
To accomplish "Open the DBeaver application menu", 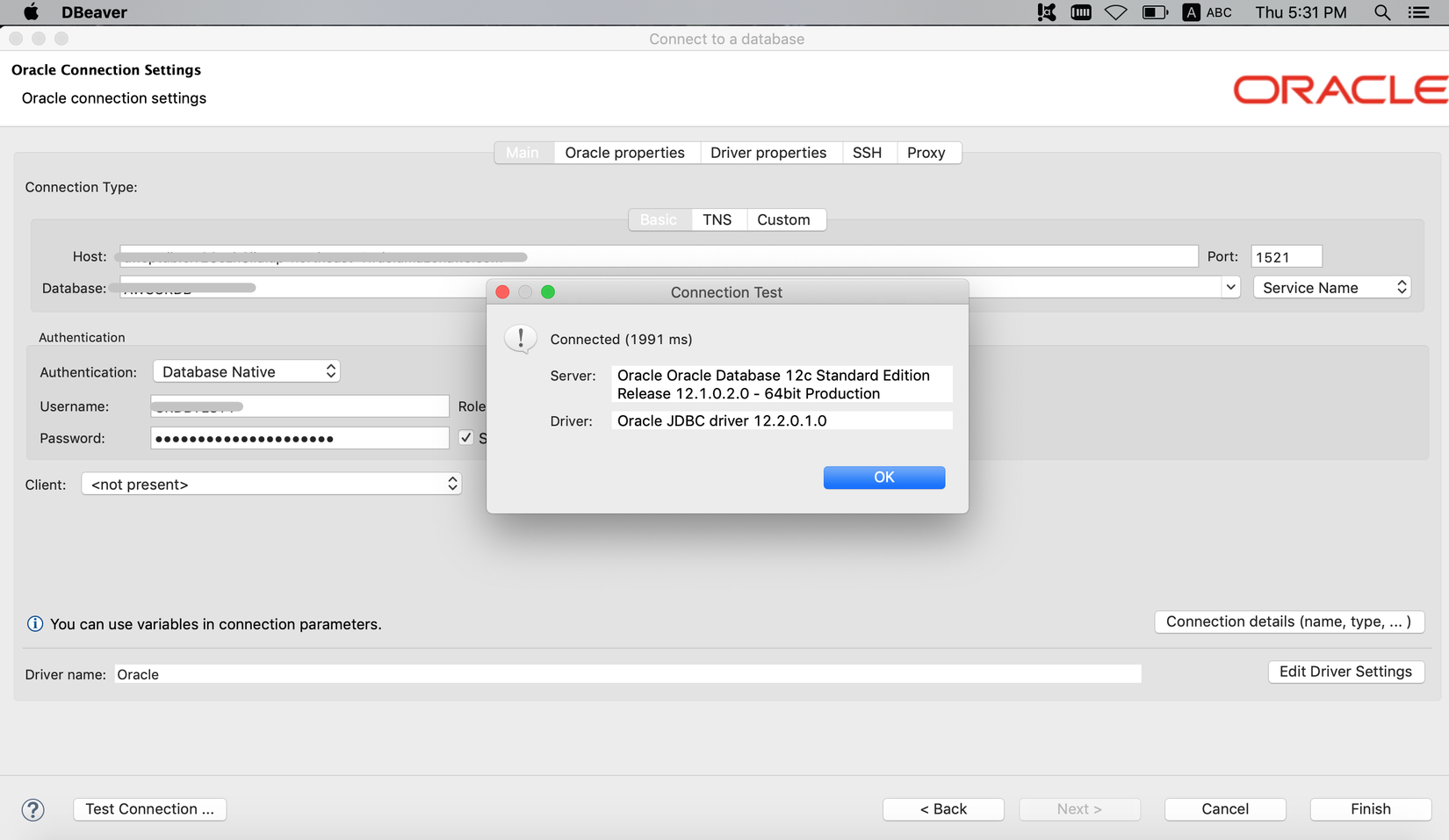I will click(94, 12).
